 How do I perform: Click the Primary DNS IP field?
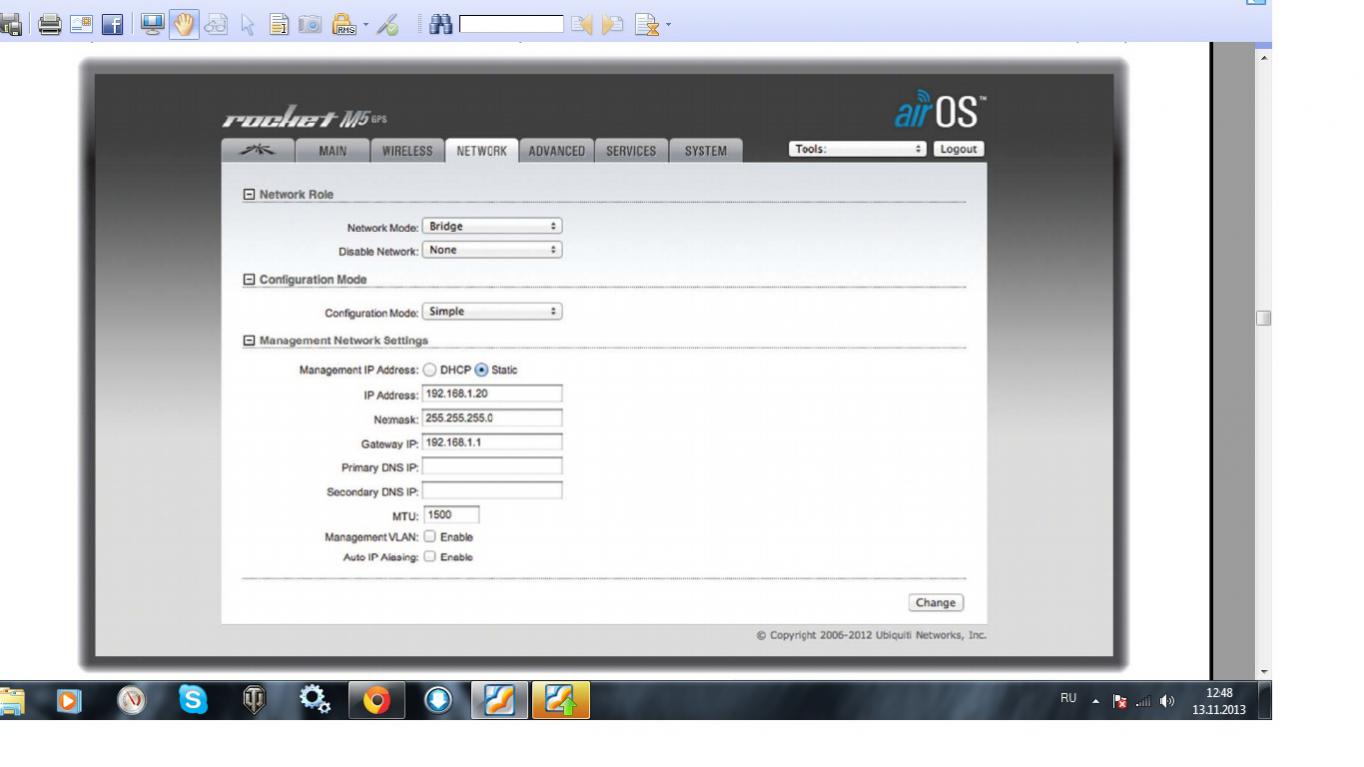[492, 467]
